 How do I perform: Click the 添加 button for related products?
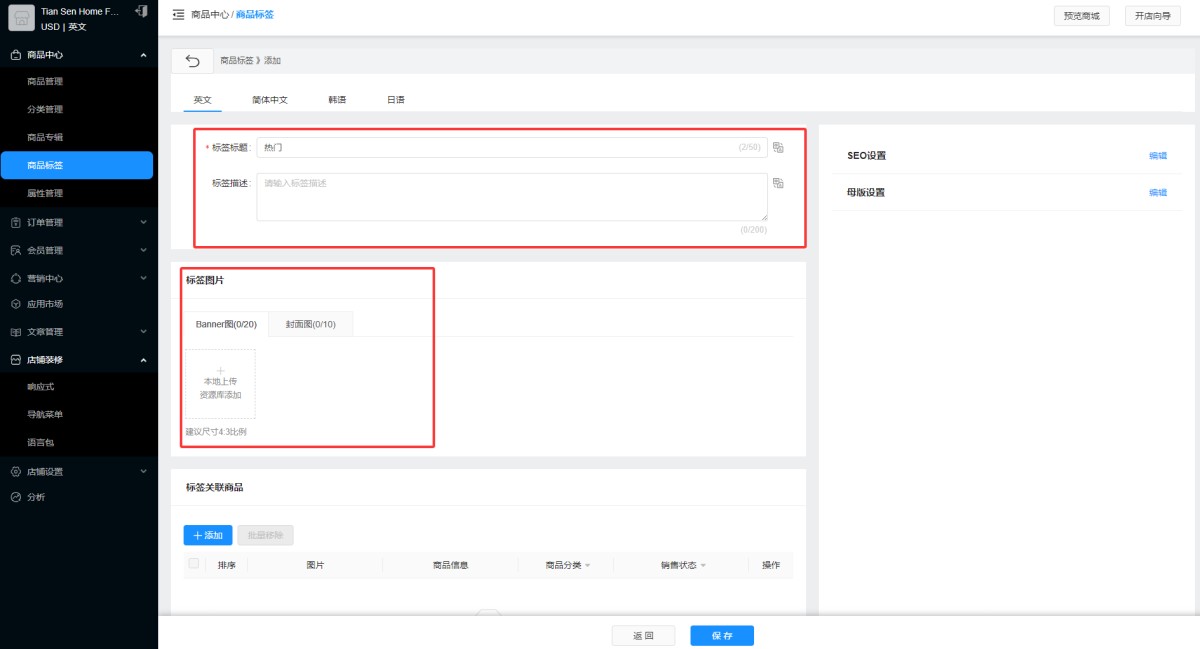click(208, 535)
